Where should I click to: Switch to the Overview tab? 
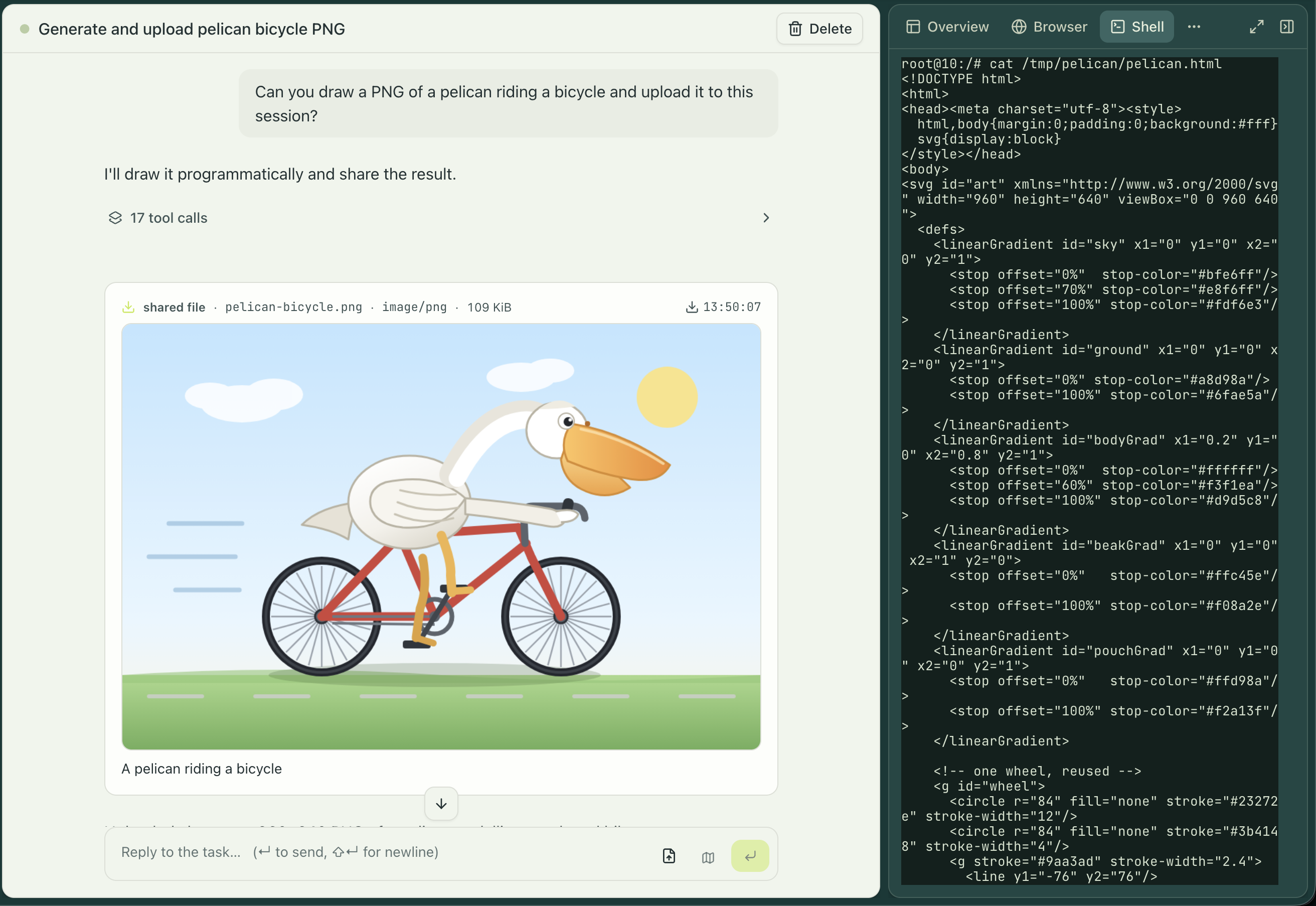point(947,27)
